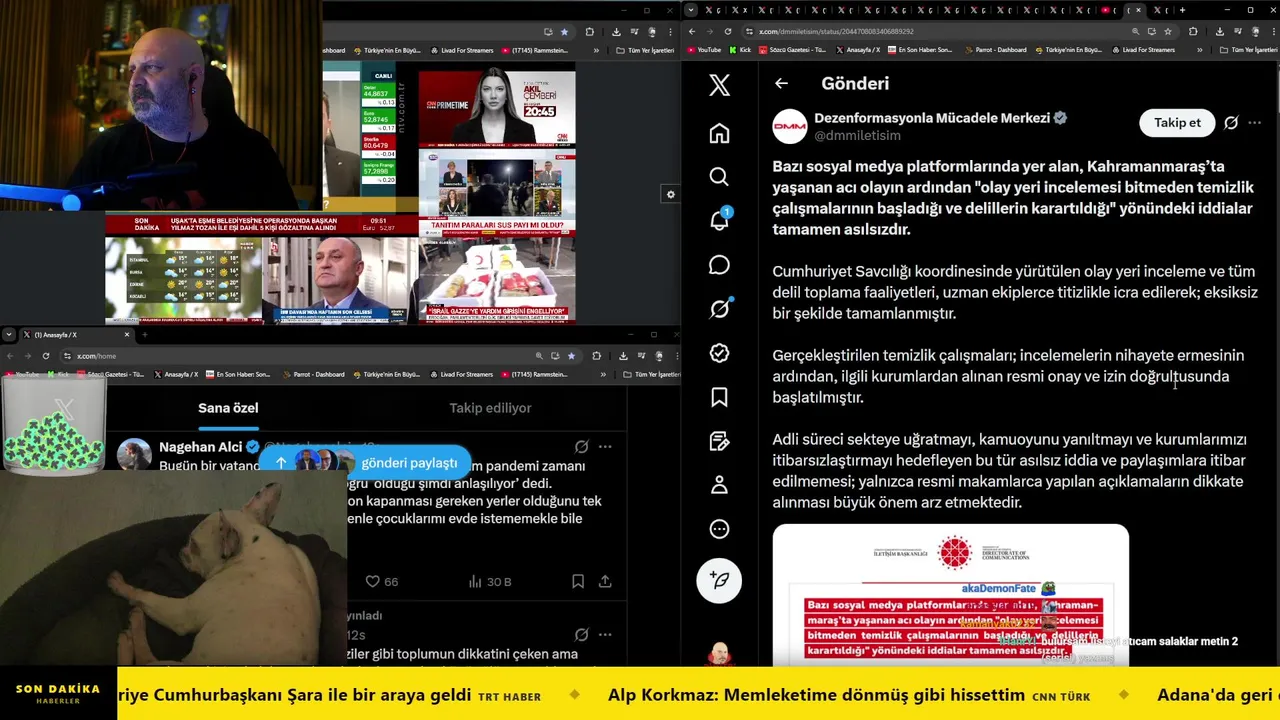Switch to Takip ediyor tab
This screenshot has height=720, width=1280.
click(x=490, y=408)
